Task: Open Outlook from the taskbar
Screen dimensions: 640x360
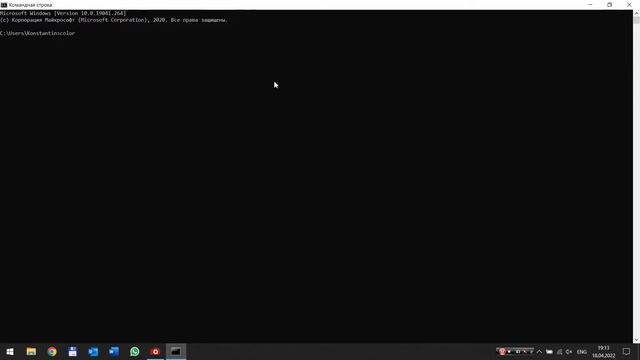Action: click(93, 351)
